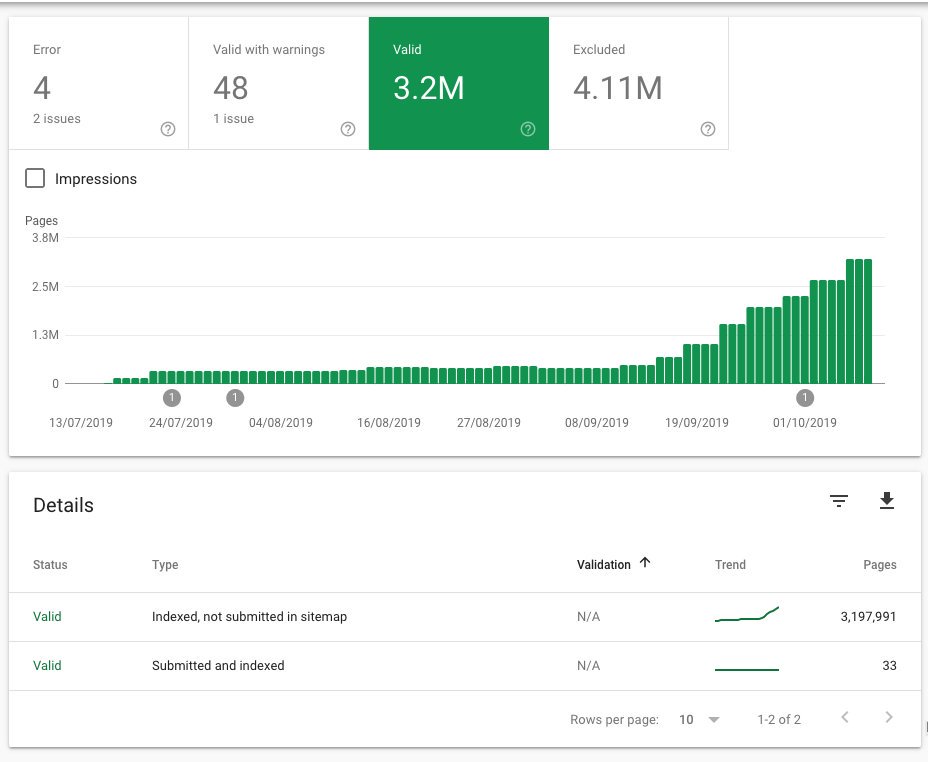Viewport: 928px width, 762px height.
Task: Open 'Submitted and indexed' row
Action: coord(465,666)
